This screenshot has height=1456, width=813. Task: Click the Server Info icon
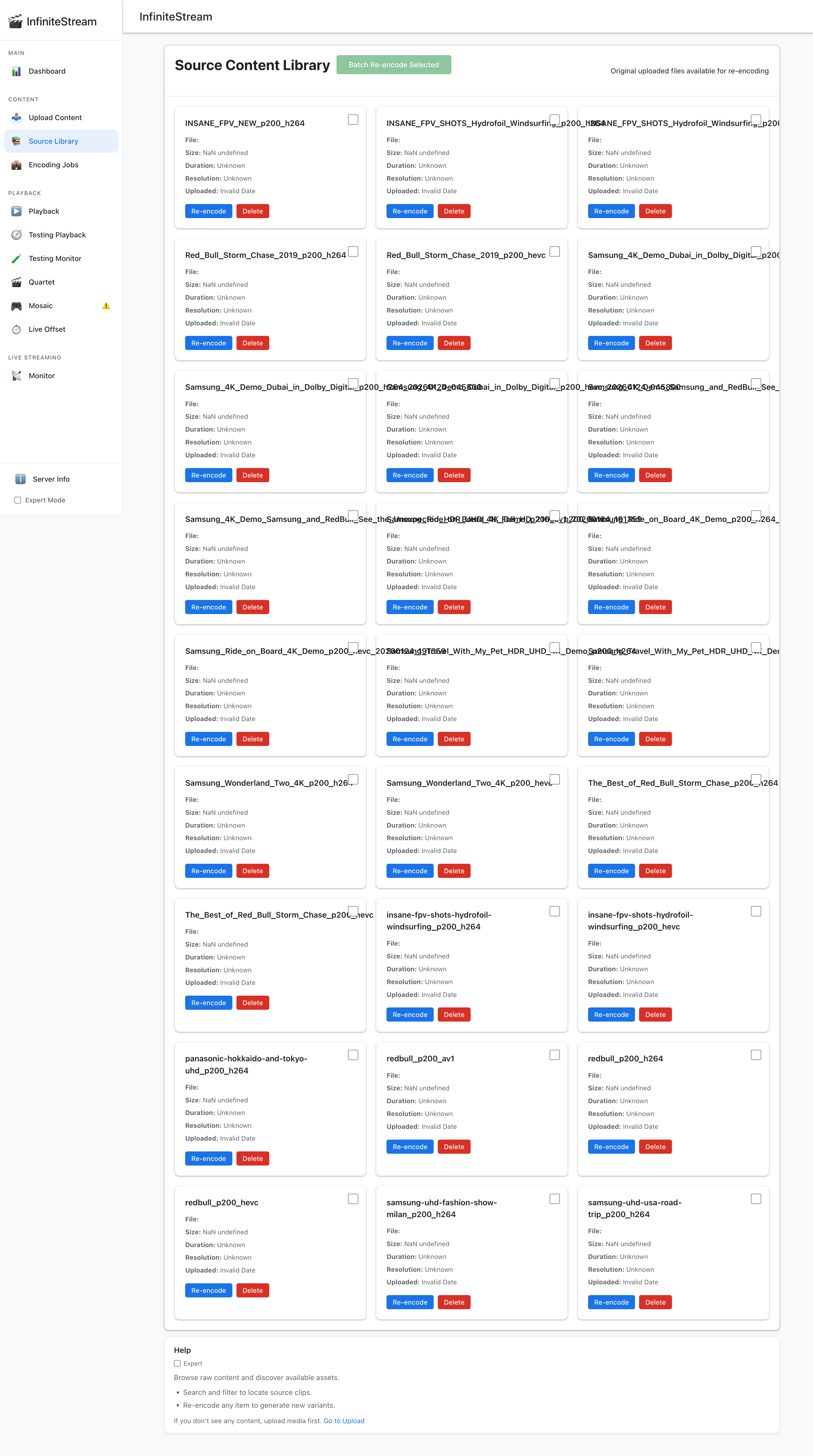tap(20, 479)
